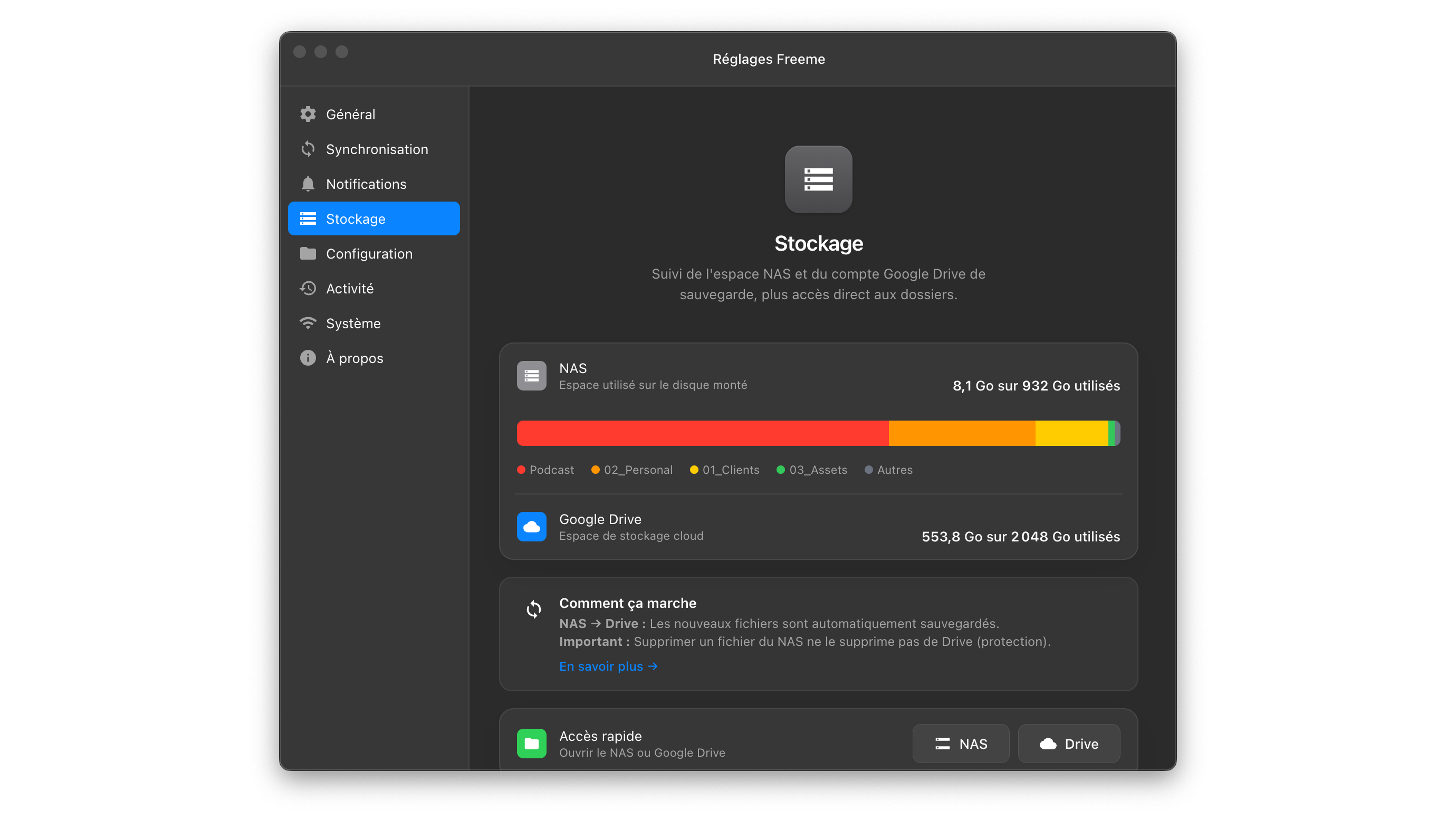The height and width of the screenshot is (819, 1456).
Task: Show the Système section
Action: [373, 323]
